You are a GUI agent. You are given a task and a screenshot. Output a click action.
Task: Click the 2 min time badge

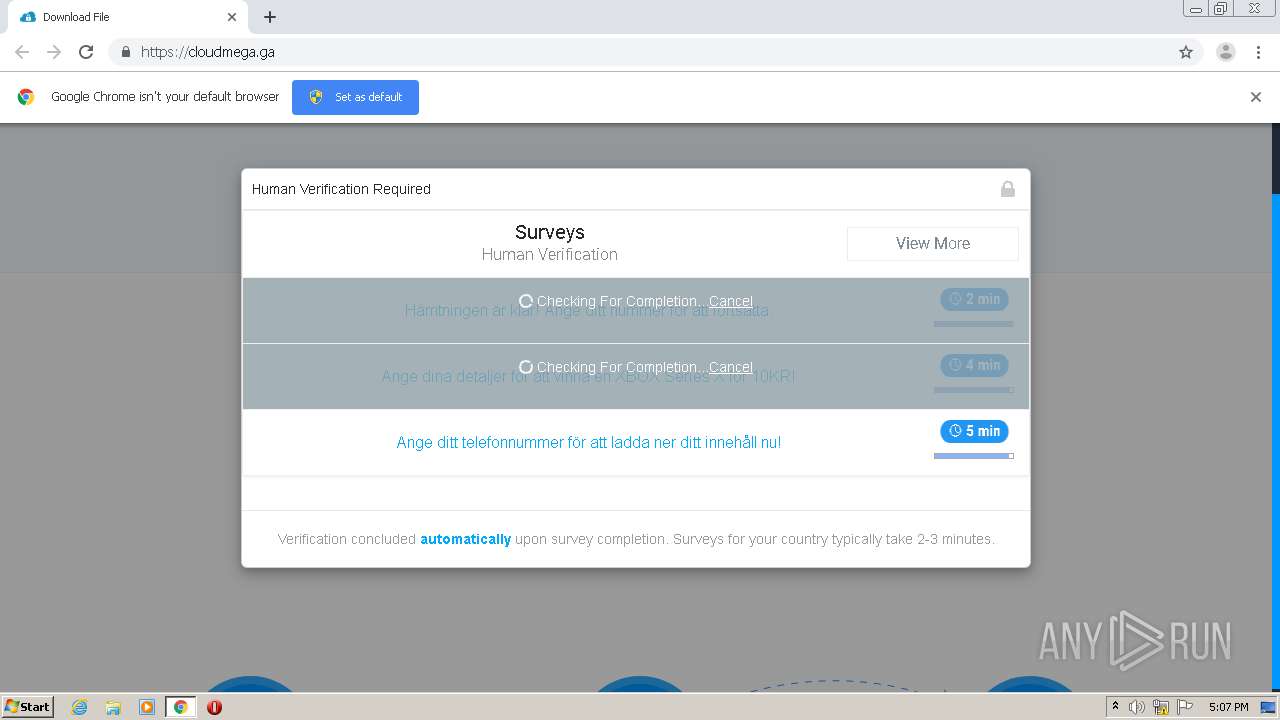pyautogui.click(x=974, y=299)
